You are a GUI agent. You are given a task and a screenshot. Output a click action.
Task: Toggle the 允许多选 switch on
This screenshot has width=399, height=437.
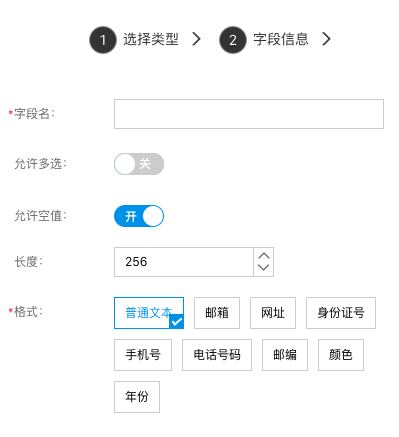(x=139, y=164)
